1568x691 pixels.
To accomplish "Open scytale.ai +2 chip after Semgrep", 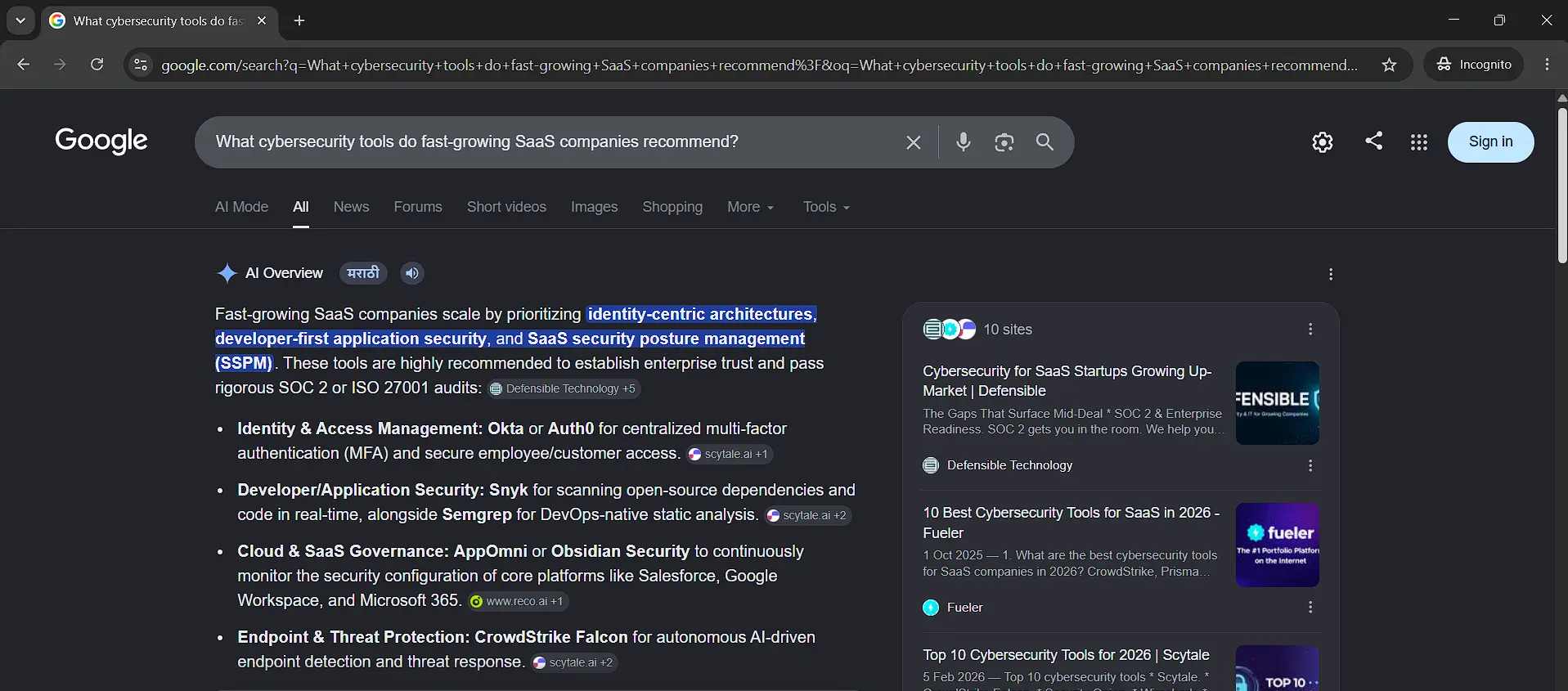I will point(807,515).
